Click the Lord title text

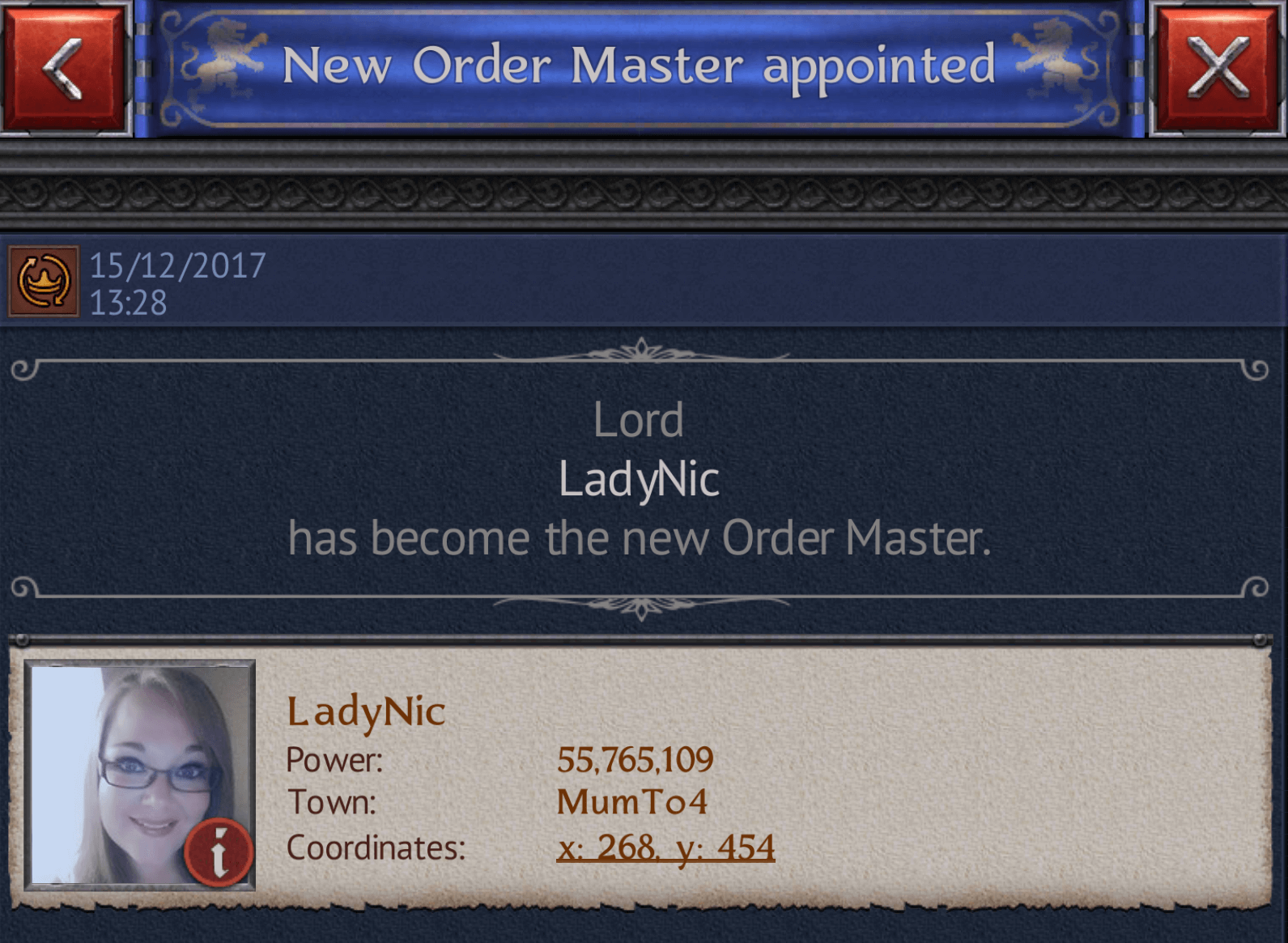point(639,420)
